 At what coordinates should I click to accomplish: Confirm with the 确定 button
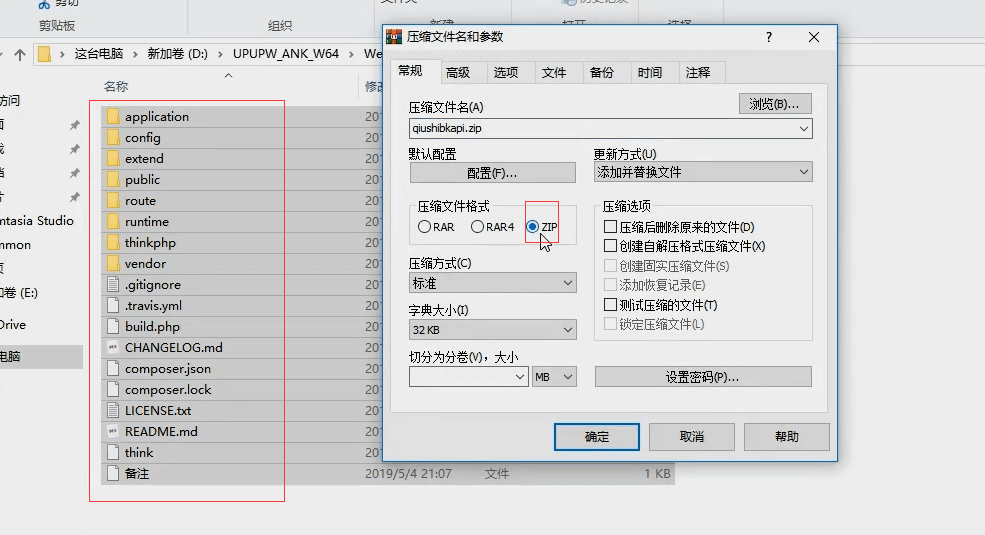click(x=597, y=437)
